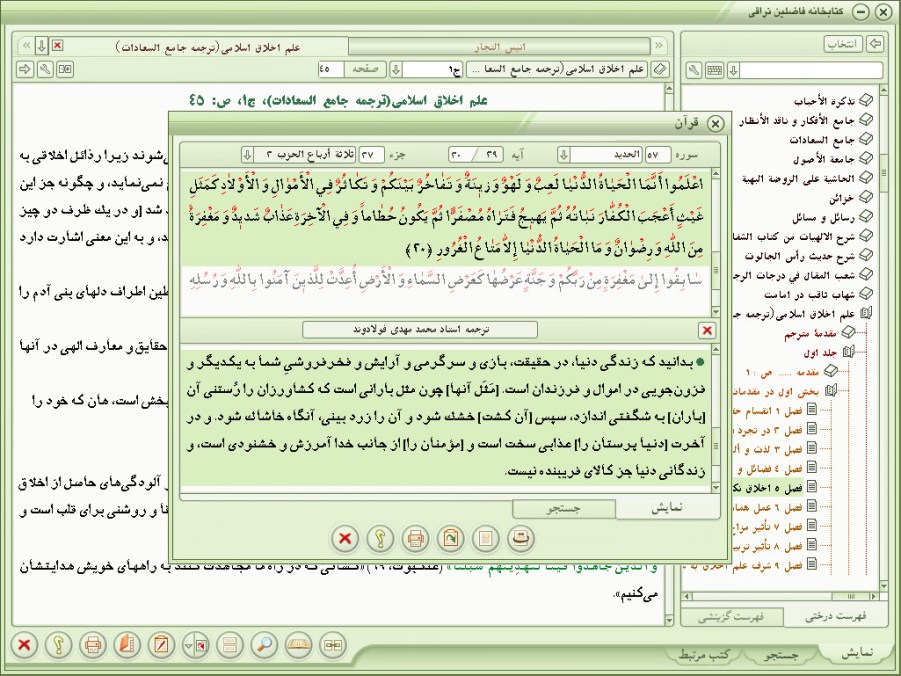
Task: Click the translation 'ت' icon in Quran dialog
Action: point(521,539)
